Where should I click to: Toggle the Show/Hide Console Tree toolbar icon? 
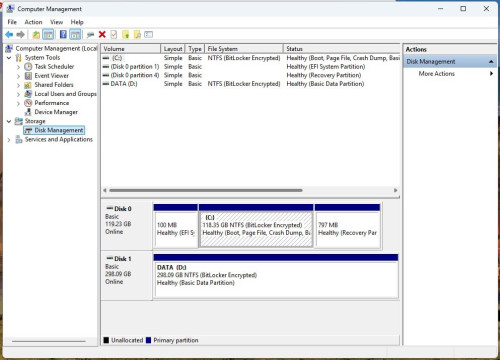point(48,34)
